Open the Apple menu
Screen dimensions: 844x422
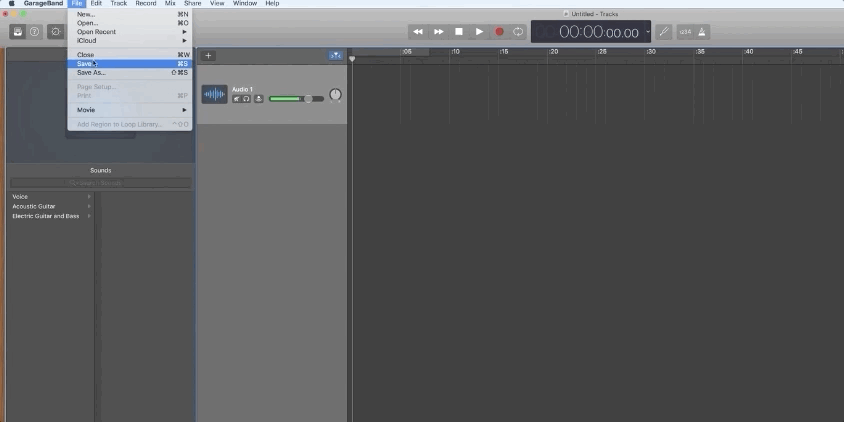click(x=11, y=3)
